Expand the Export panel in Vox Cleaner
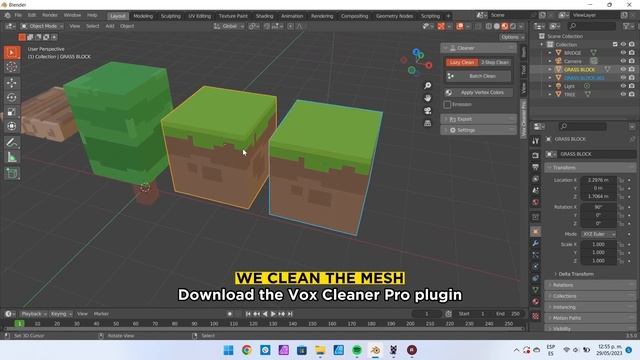The height and width of the screenshot is (360, 640). click(478, 119)
